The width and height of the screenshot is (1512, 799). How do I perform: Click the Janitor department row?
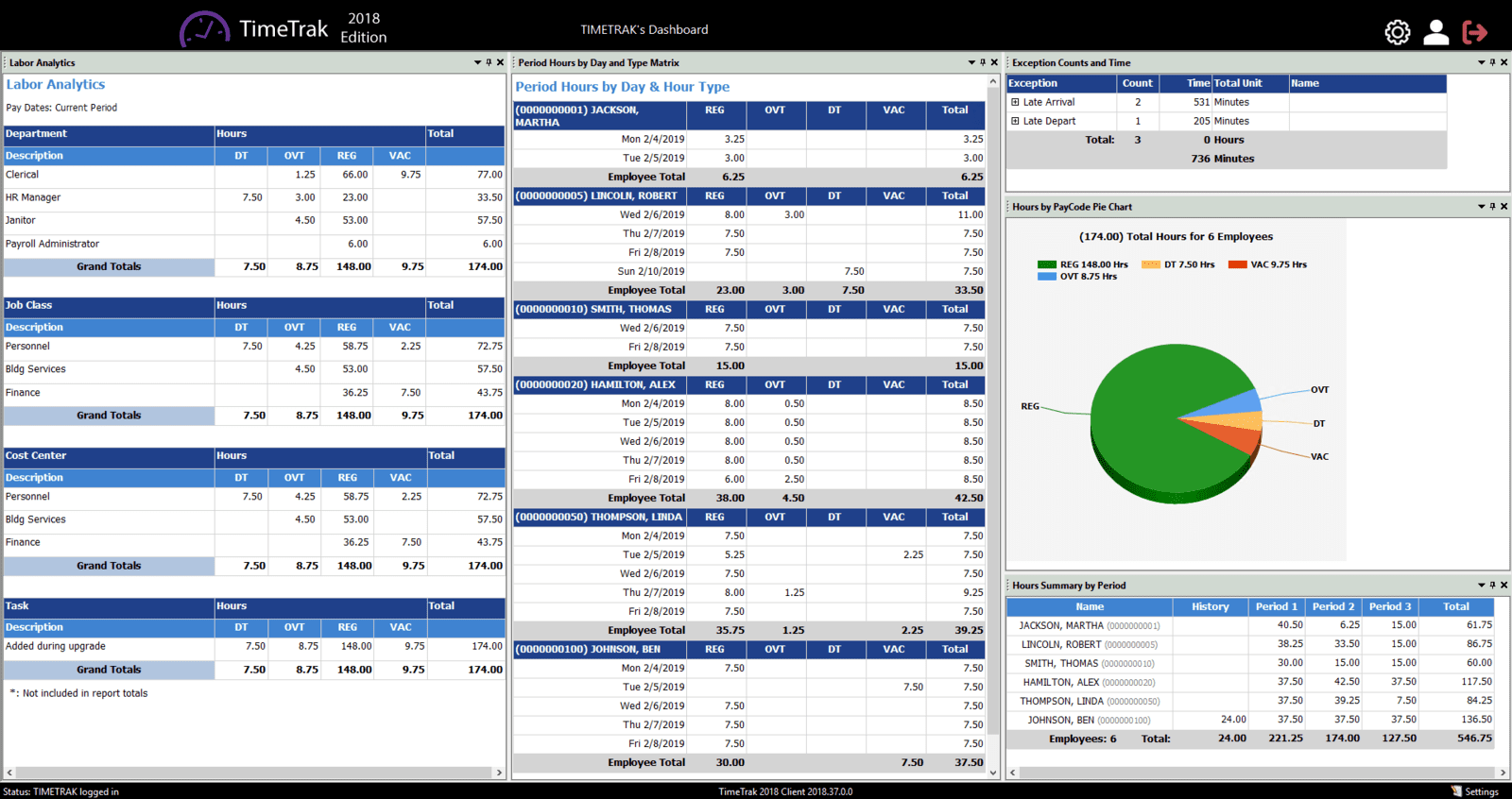(254, 220)
